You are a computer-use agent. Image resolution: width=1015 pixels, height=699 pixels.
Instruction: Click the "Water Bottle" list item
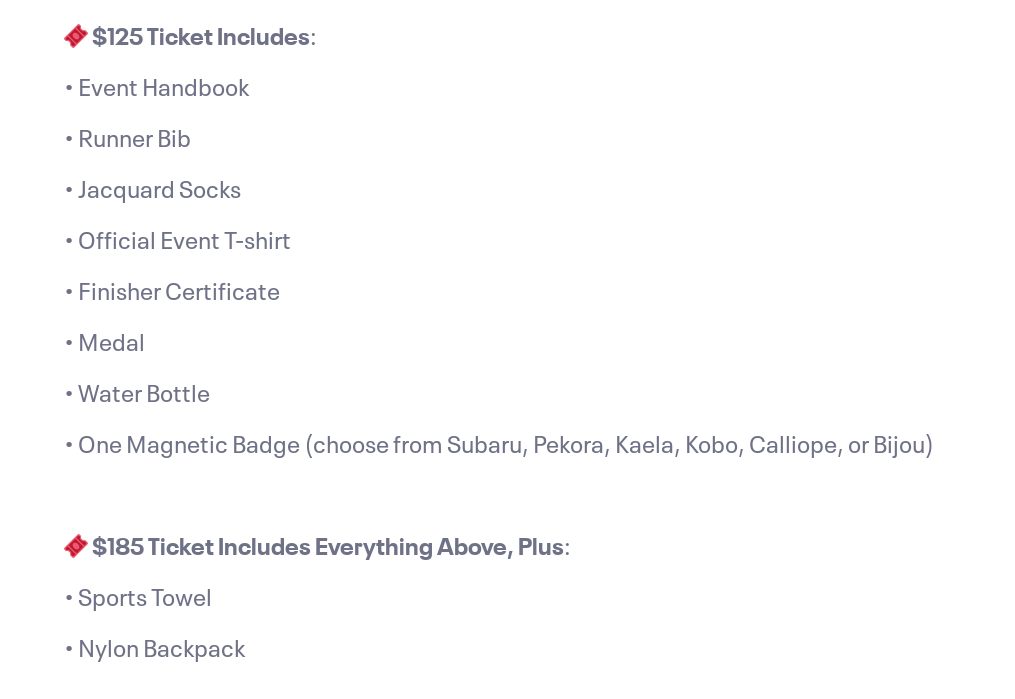[144, 394]
